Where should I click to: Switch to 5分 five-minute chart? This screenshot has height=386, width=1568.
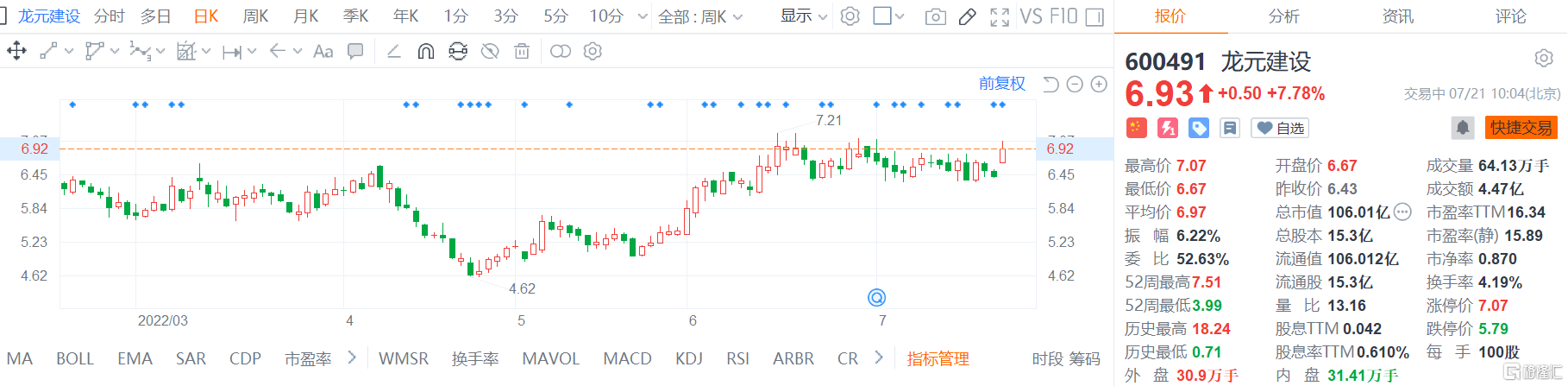click(x=556, y=16)
